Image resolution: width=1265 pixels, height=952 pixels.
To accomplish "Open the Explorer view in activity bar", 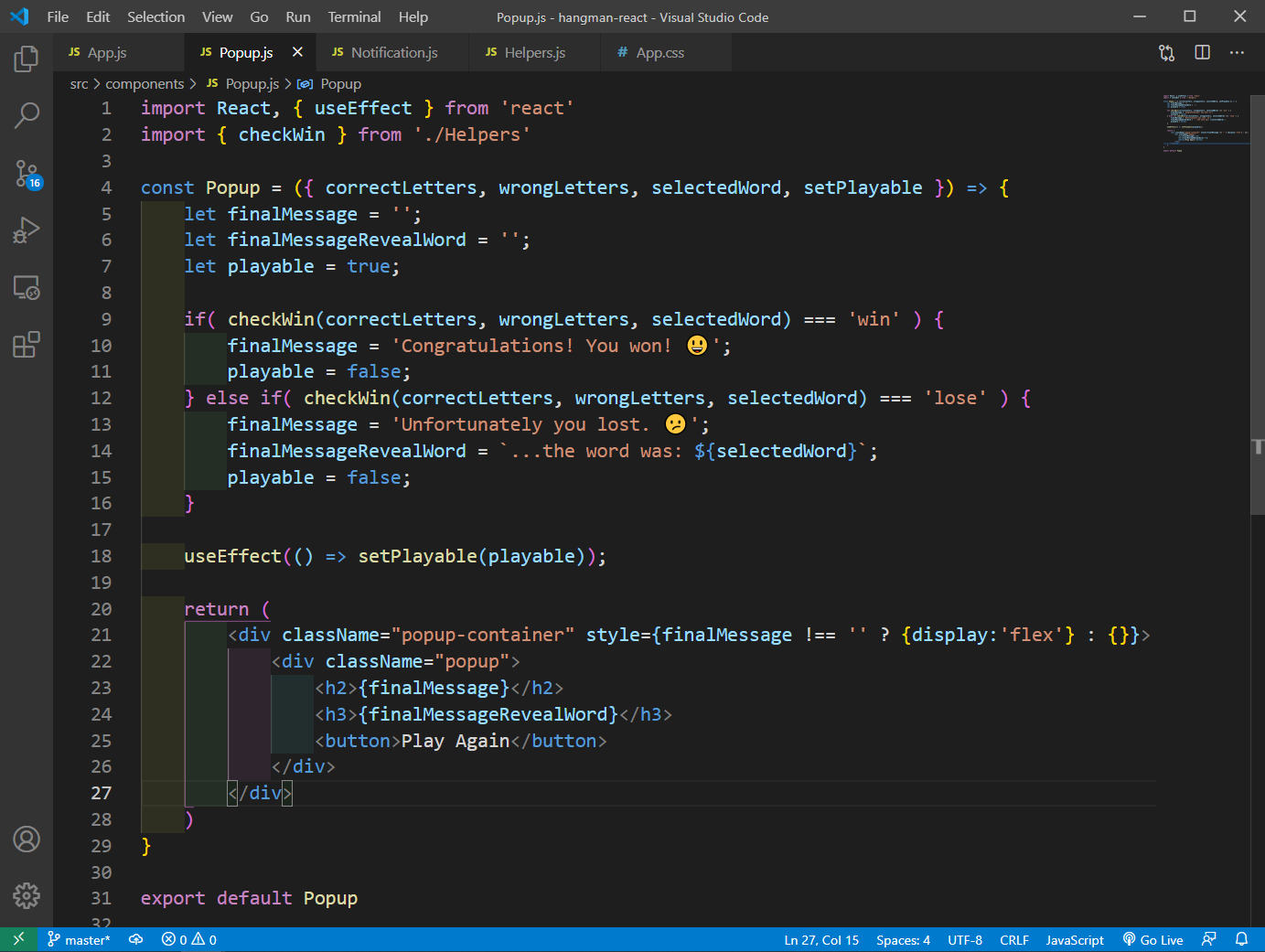I will click(27, 59).
